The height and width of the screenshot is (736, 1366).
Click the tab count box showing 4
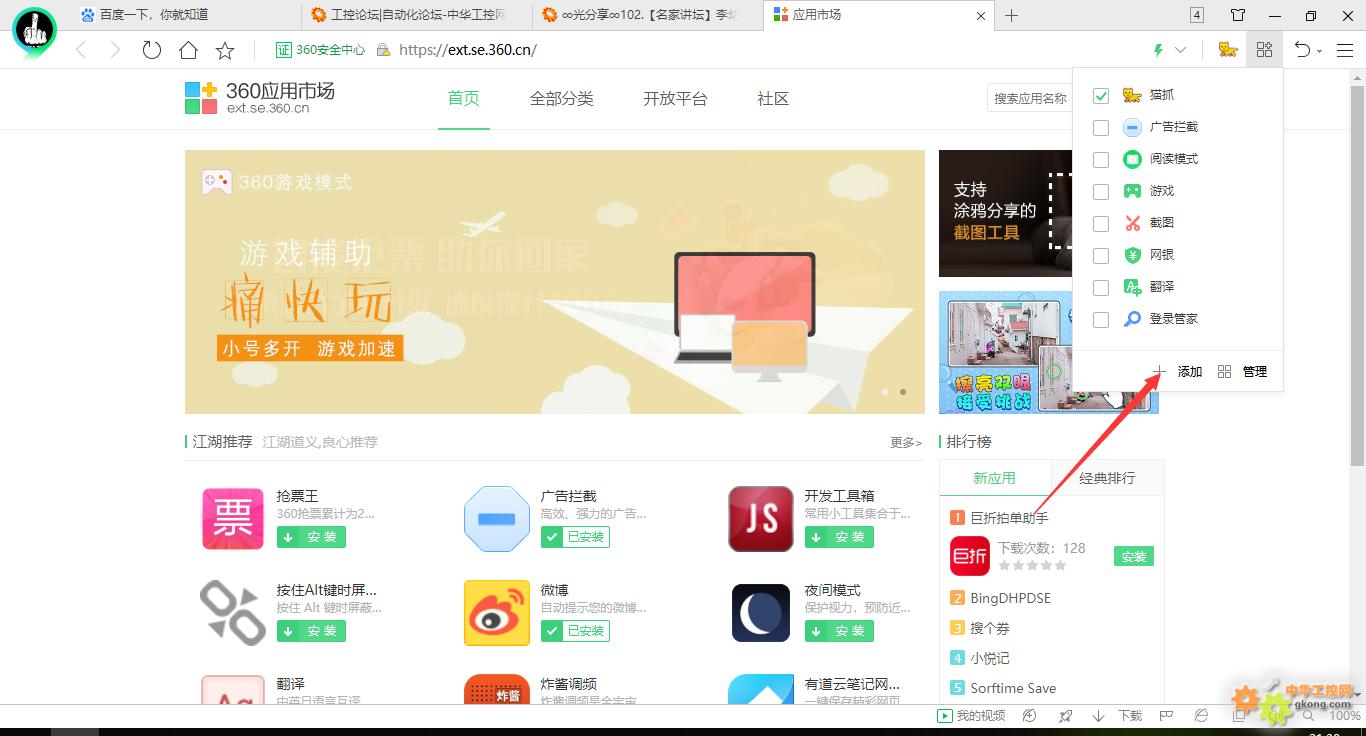[x=1197, y=15]
